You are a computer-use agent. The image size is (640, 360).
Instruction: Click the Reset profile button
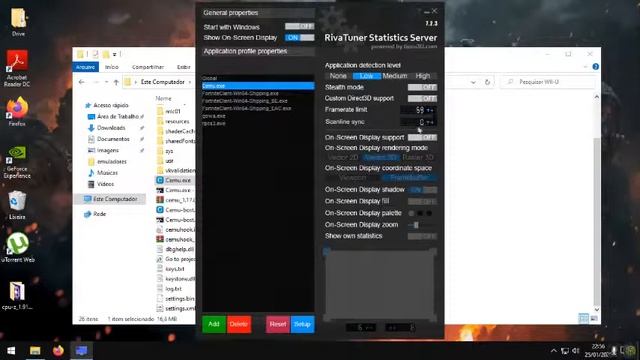click(278, 324)
